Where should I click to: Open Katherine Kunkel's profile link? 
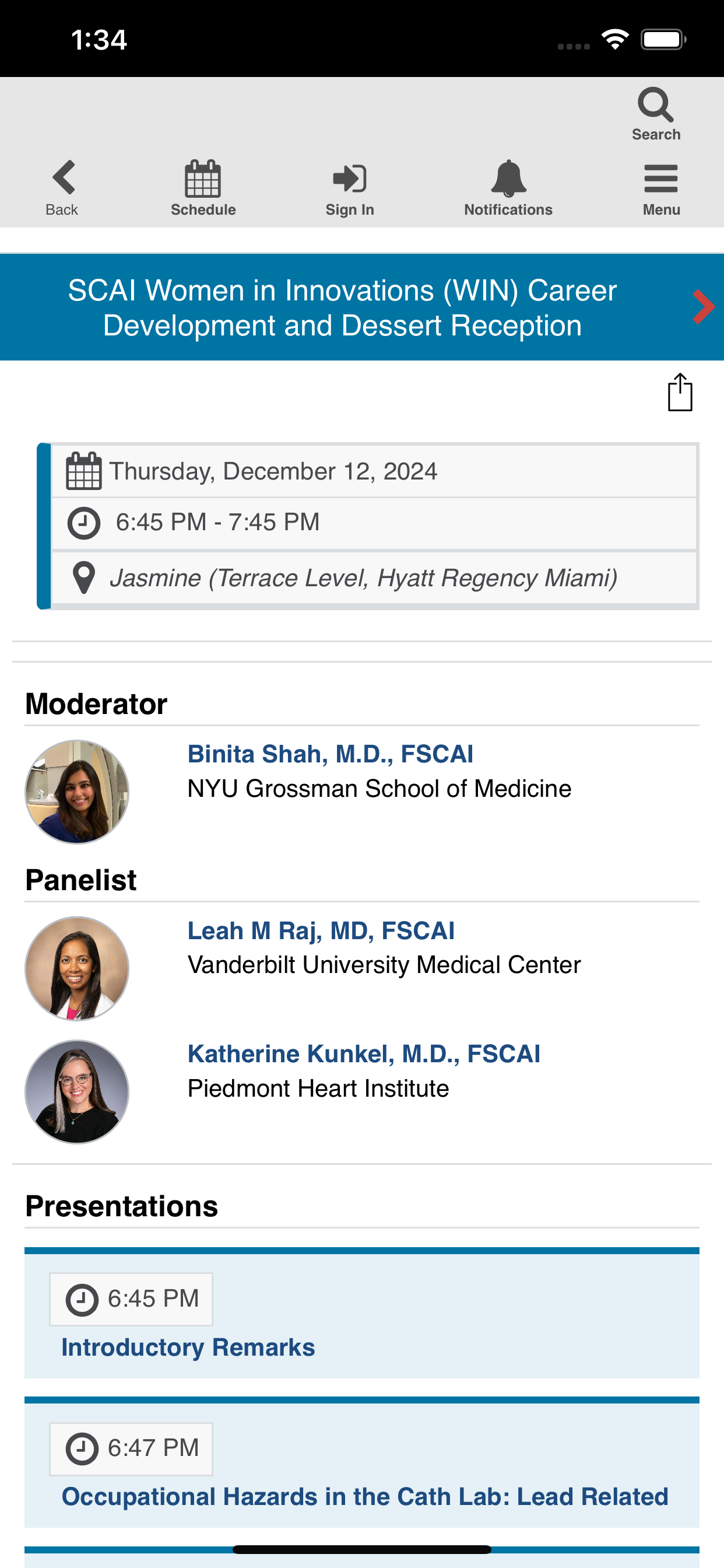[x=363, y=1053]
